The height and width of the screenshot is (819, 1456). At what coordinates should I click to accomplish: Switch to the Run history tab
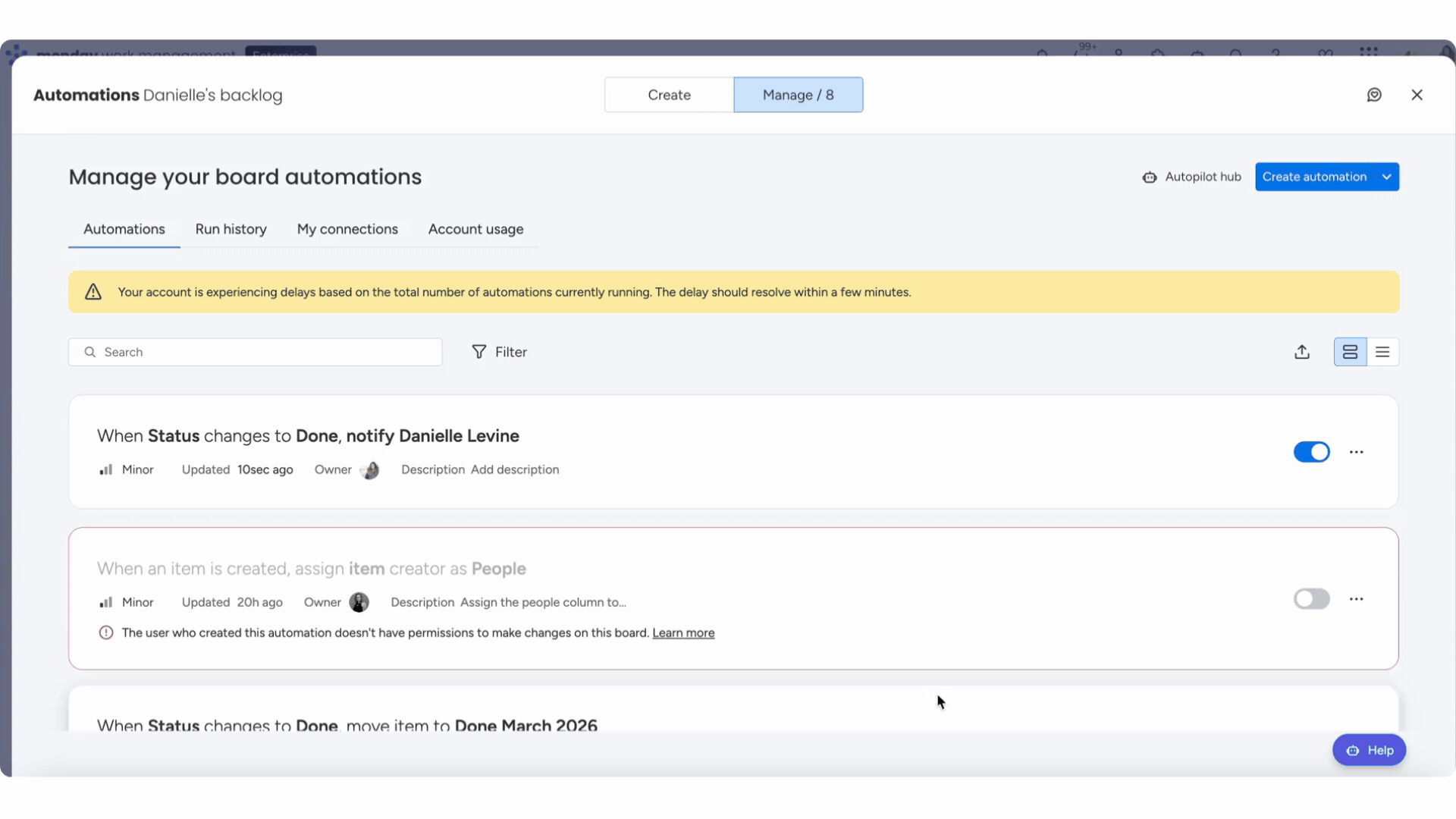[231, 229]
